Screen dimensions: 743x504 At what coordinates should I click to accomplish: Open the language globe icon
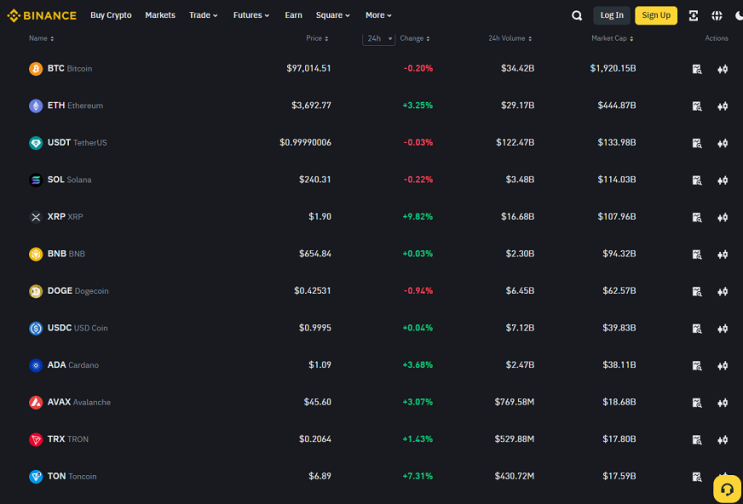tap(717, 16)
